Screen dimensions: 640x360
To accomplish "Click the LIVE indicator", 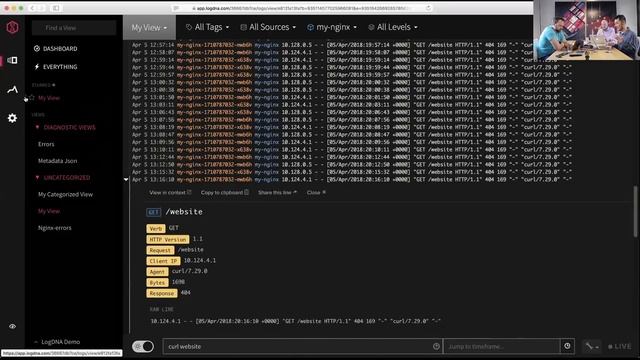I will 620,347.
